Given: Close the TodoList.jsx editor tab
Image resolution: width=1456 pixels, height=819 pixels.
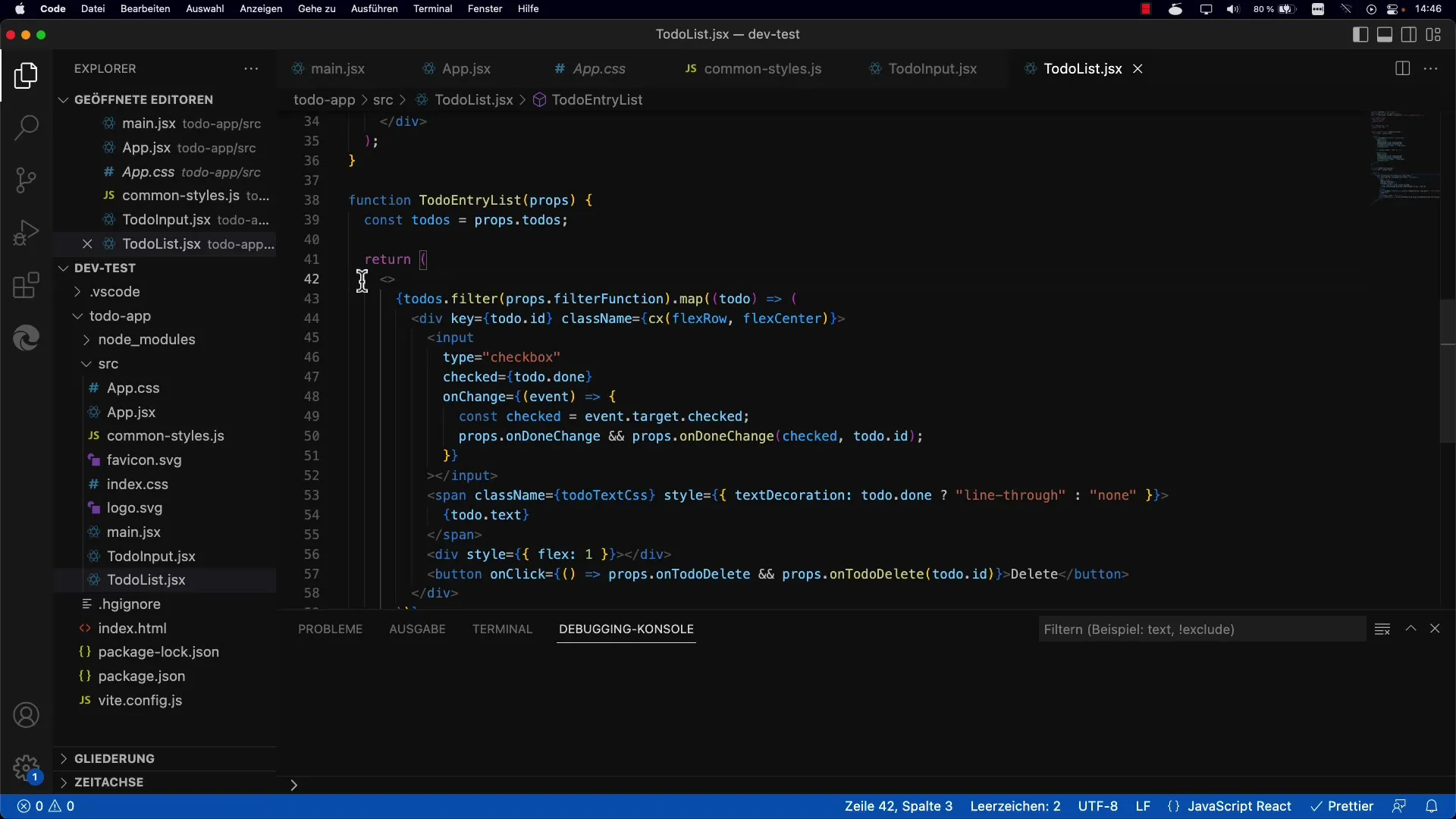Looking at the screenshot, I should 1137,68.
